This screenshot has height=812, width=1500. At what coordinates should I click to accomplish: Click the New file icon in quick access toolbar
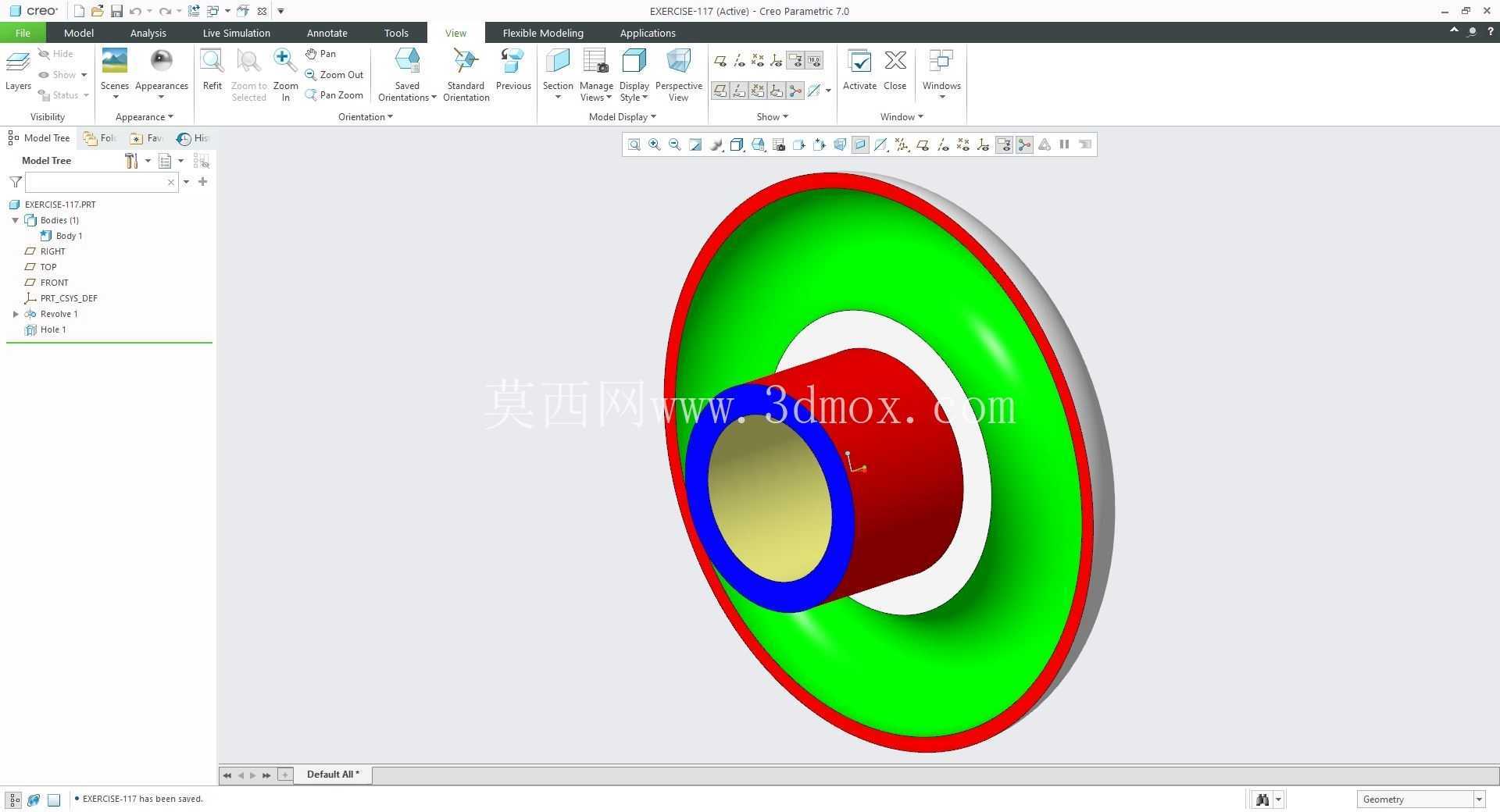pyautogui.click(x=78, y=11)
